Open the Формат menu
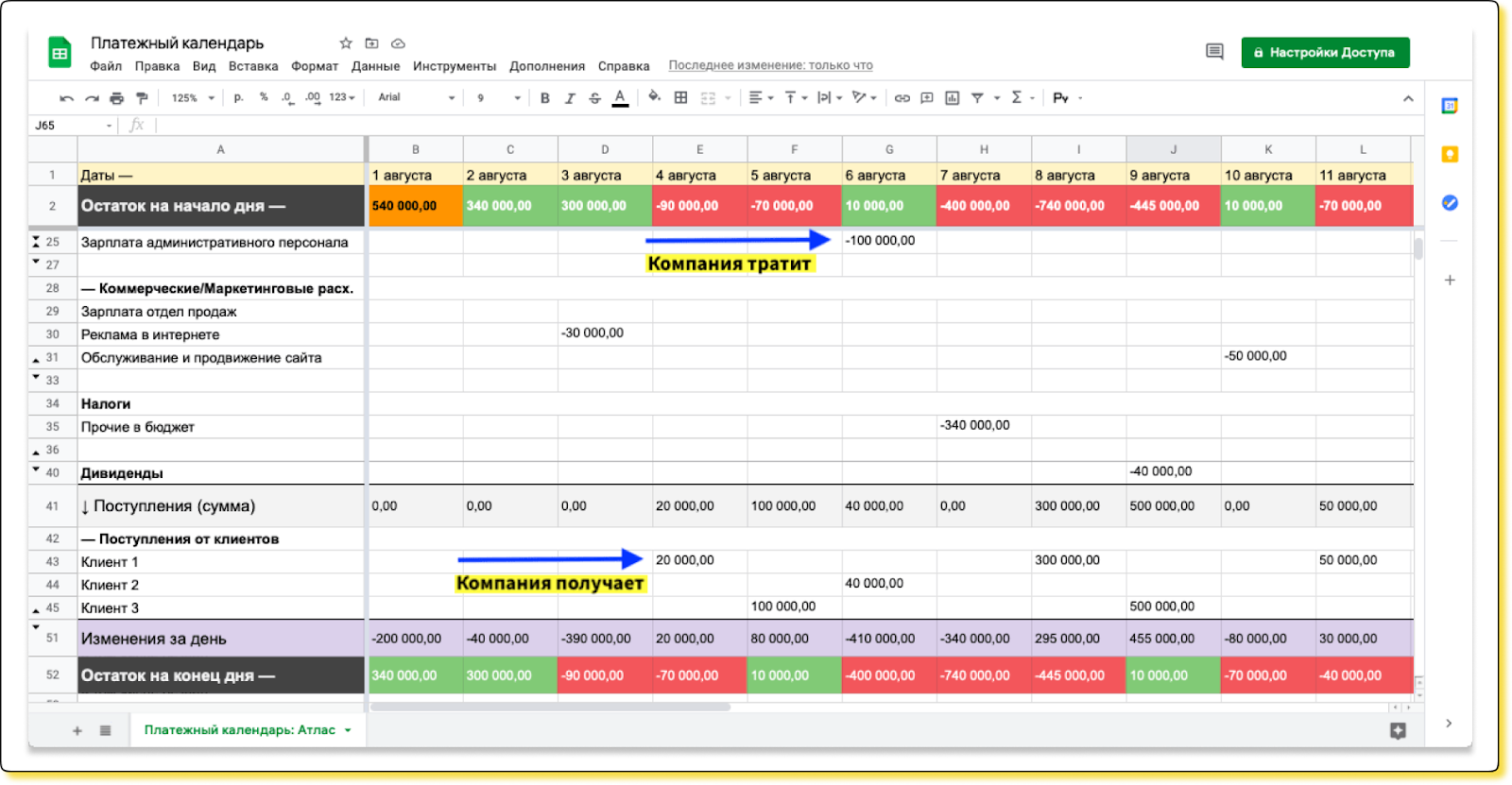Screen dimensions: 1512x785 pos(314,66)
